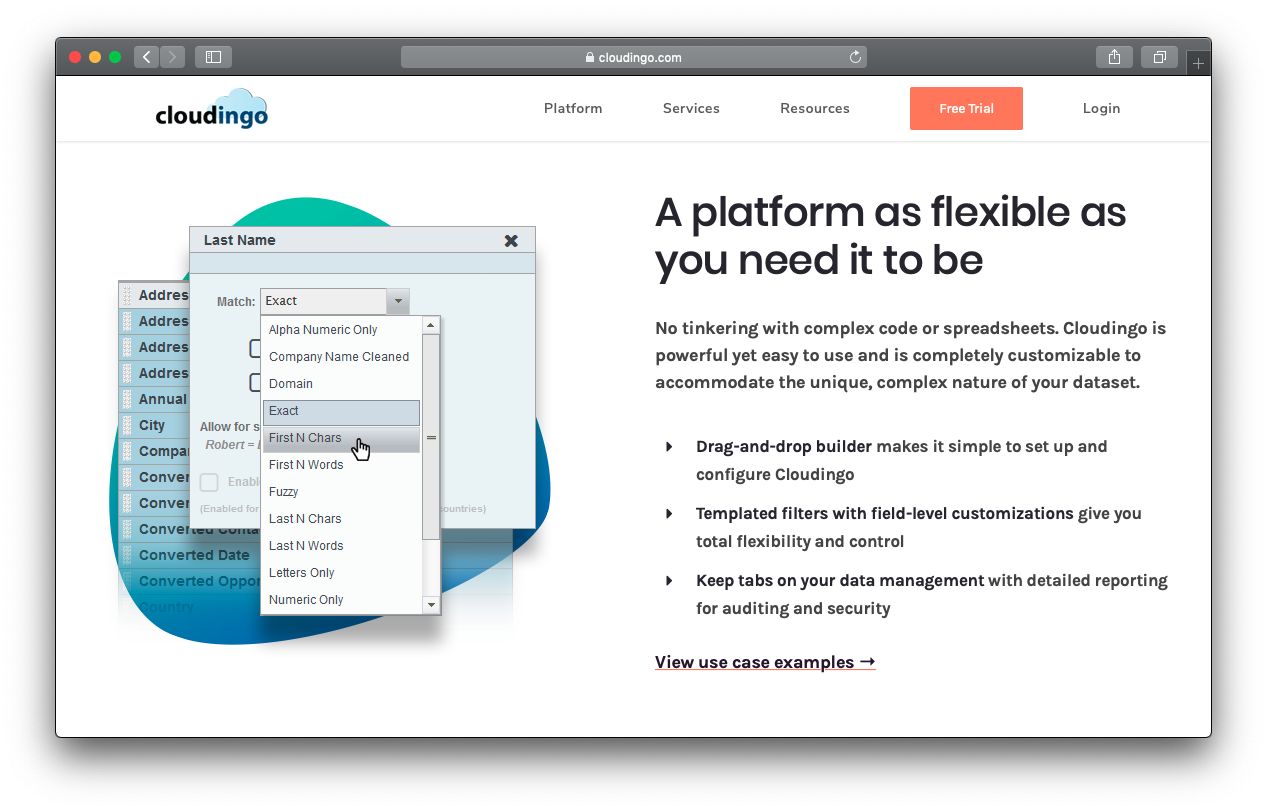Select Company Name Cleaned option
This screenshot has width=1267, height=811.
click(342, 357)
